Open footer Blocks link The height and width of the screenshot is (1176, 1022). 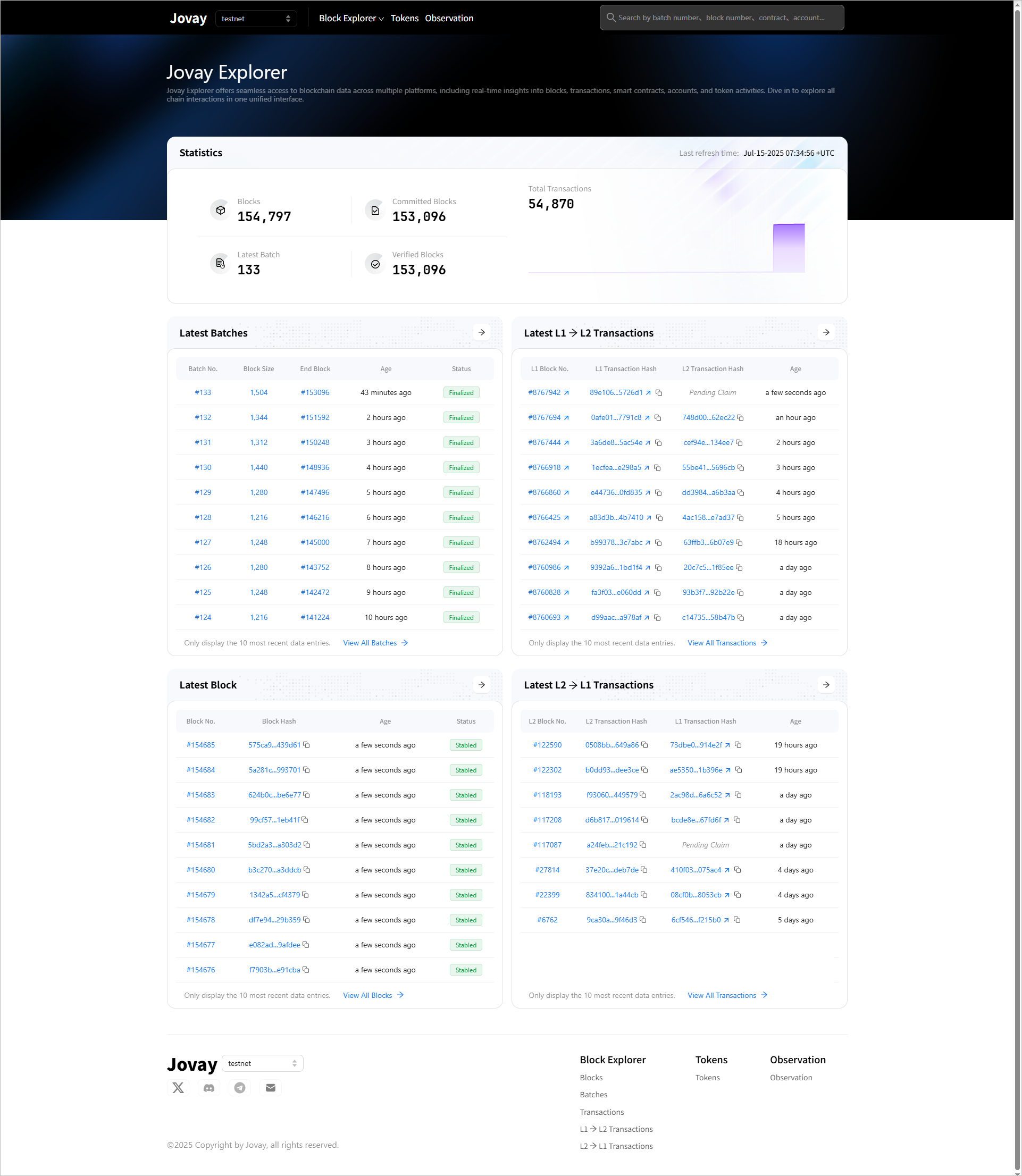(591, 1077)
